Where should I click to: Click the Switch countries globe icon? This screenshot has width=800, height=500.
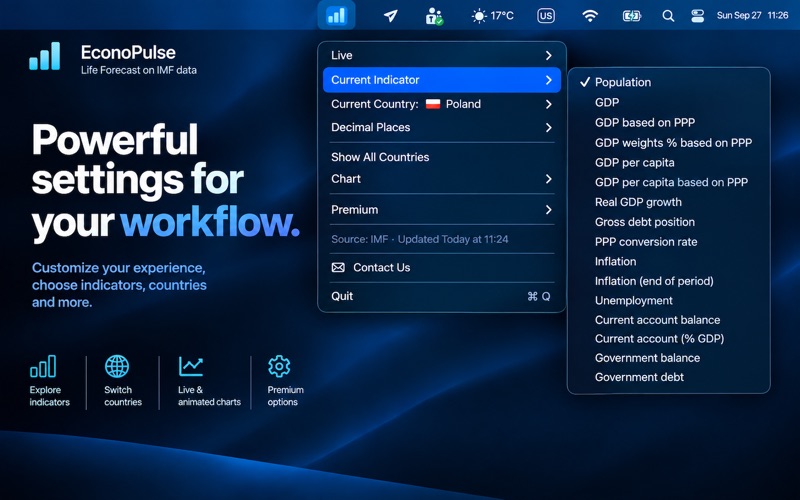[x=117, y=366]
